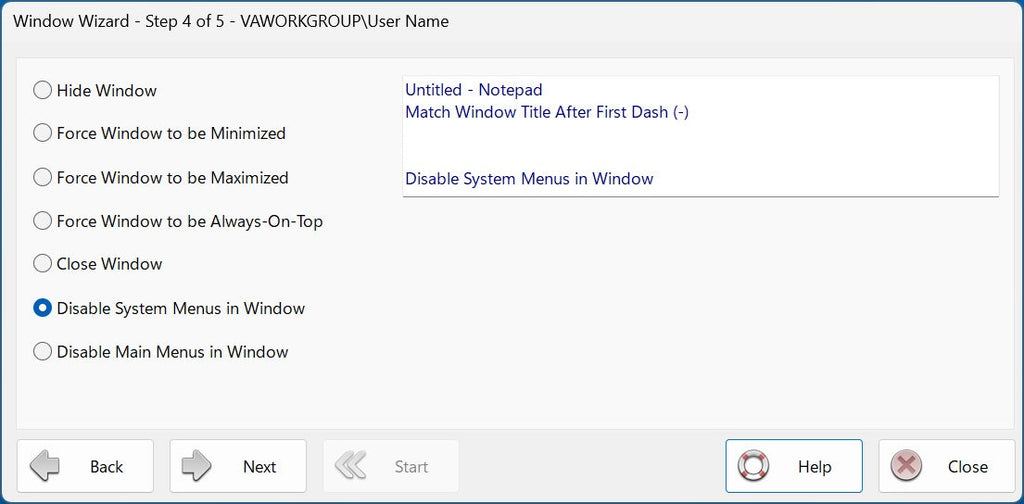This screenshot has width=1024, height=504.
Task: Click the right arrow icon on Next
Action: point(197,466)
